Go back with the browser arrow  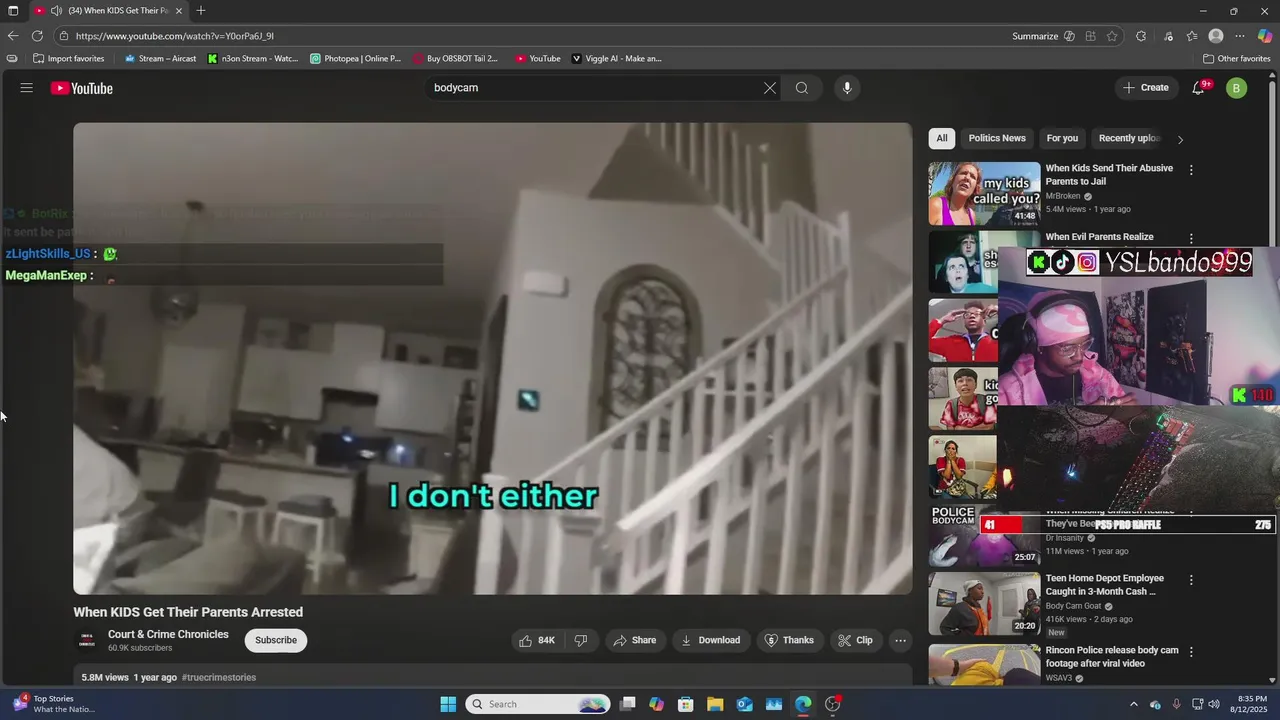pos(13,36)
